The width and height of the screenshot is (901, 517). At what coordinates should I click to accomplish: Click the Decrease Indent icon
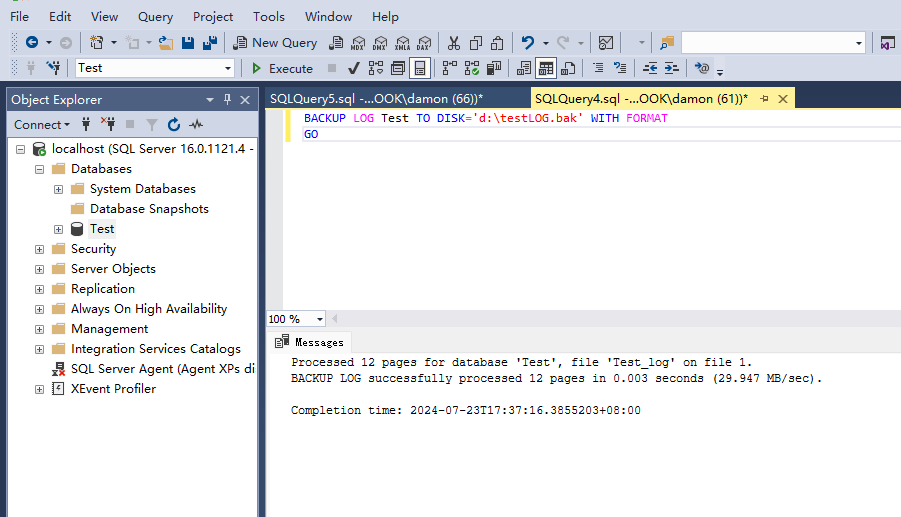(650, 68)
